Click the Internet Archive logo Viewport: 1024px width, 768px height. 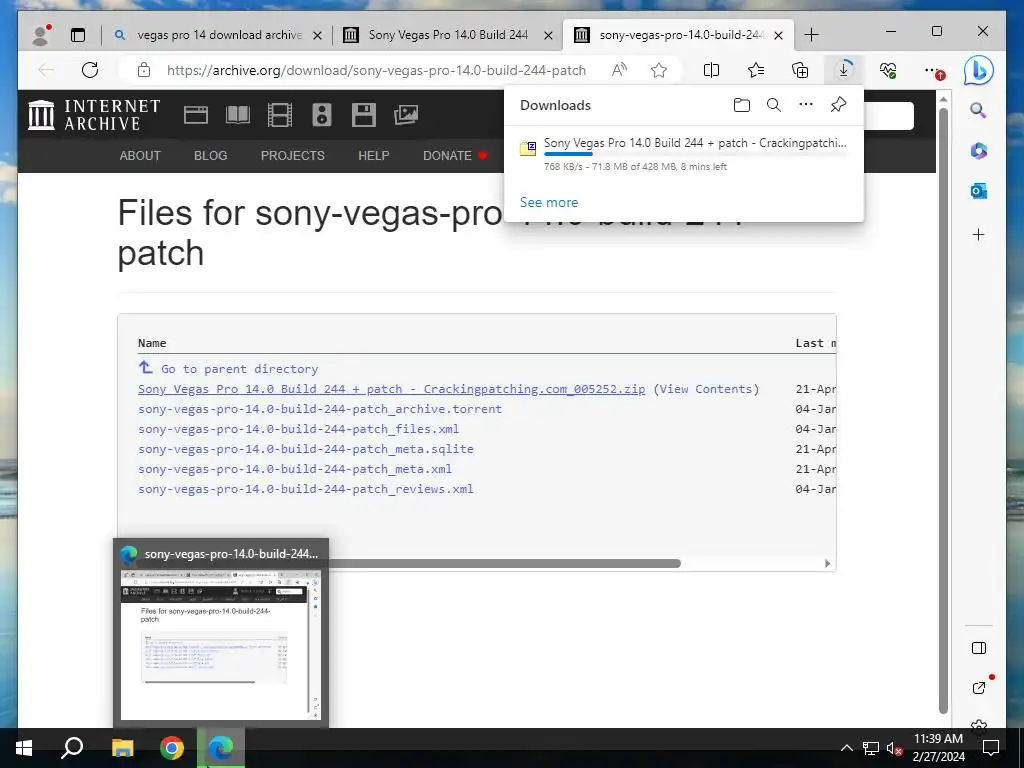point(94,115)
